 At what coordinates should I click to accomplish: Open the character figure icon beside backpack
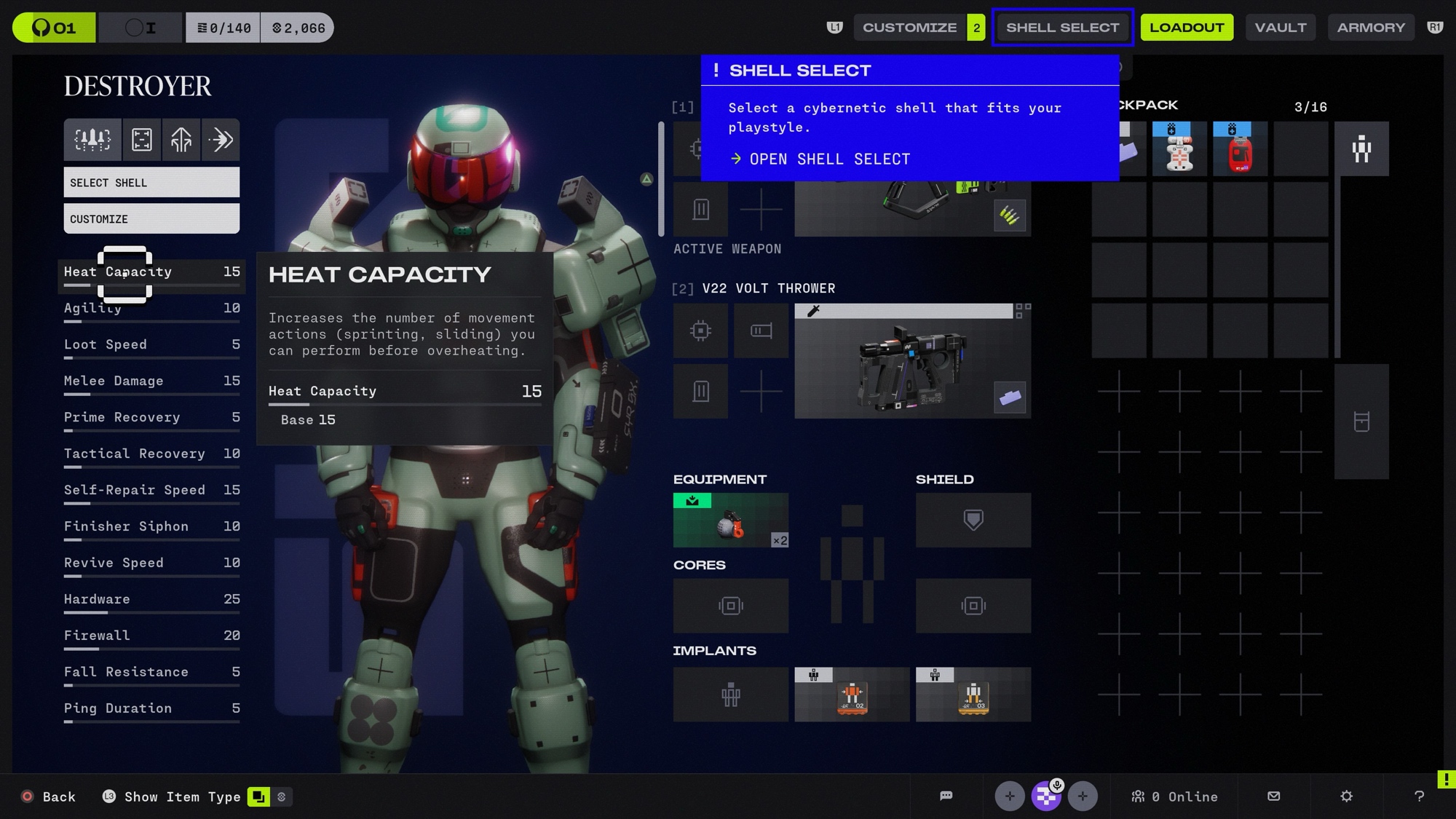tap(1361, 149)
